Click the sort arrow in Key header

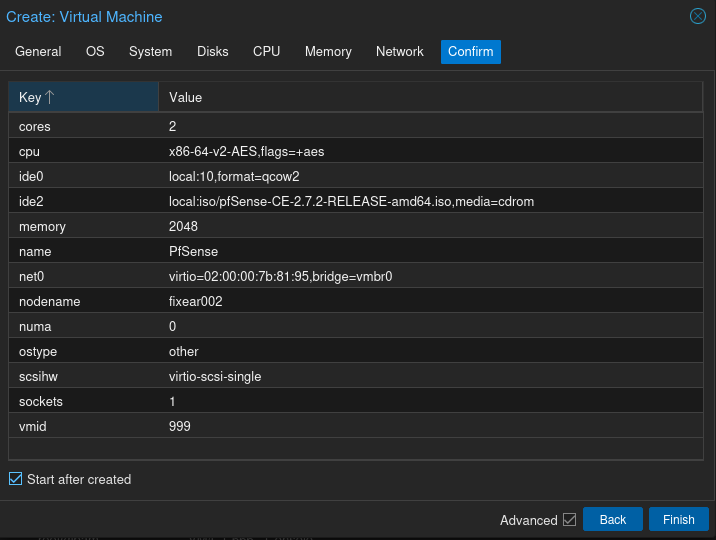tap(50, 97)
